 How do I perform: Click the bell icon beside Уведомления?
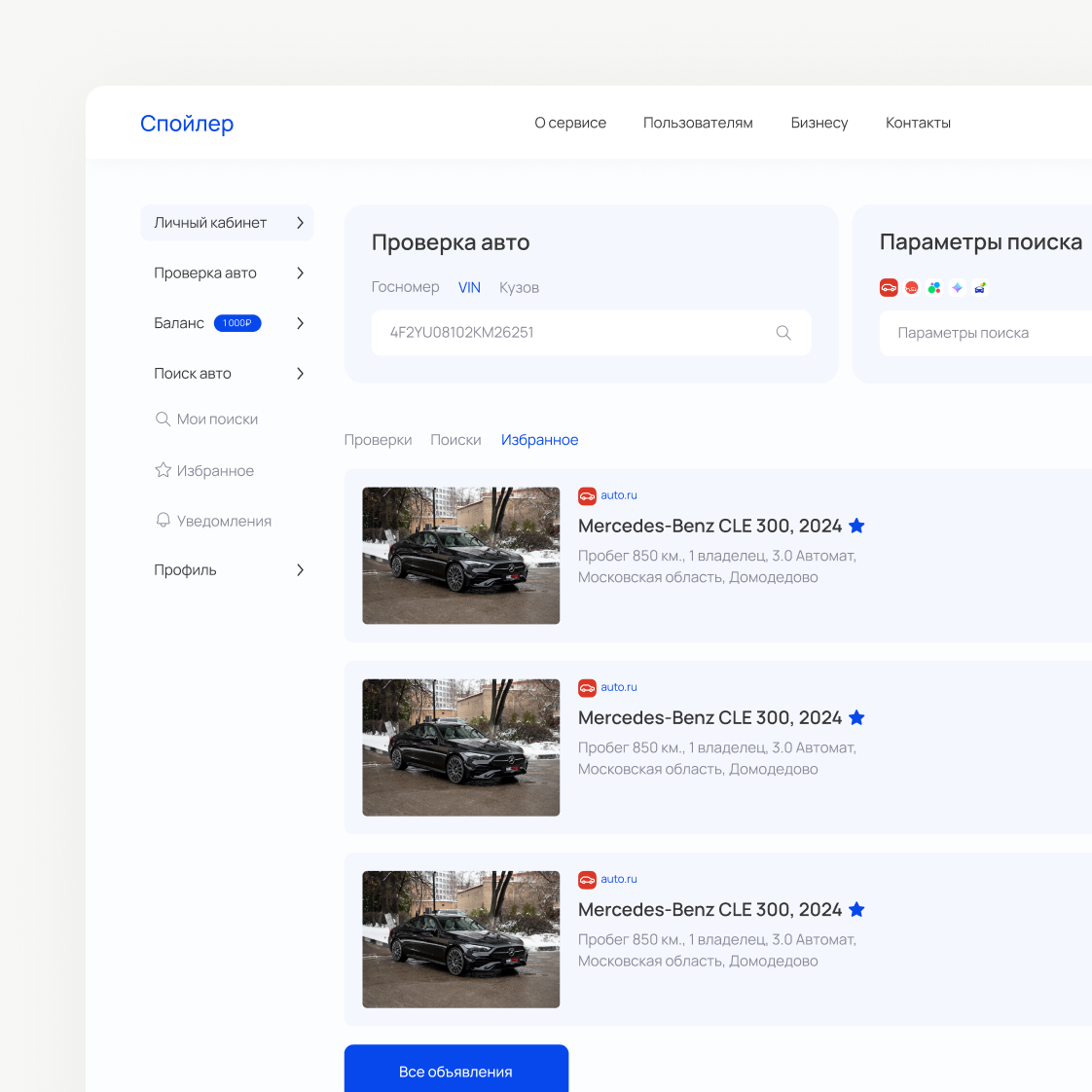click(163, 521)
